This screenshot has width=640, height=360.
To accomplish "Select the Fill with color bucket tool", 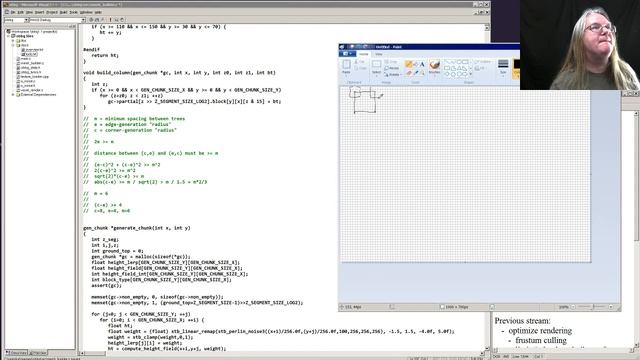I will 416,64.
